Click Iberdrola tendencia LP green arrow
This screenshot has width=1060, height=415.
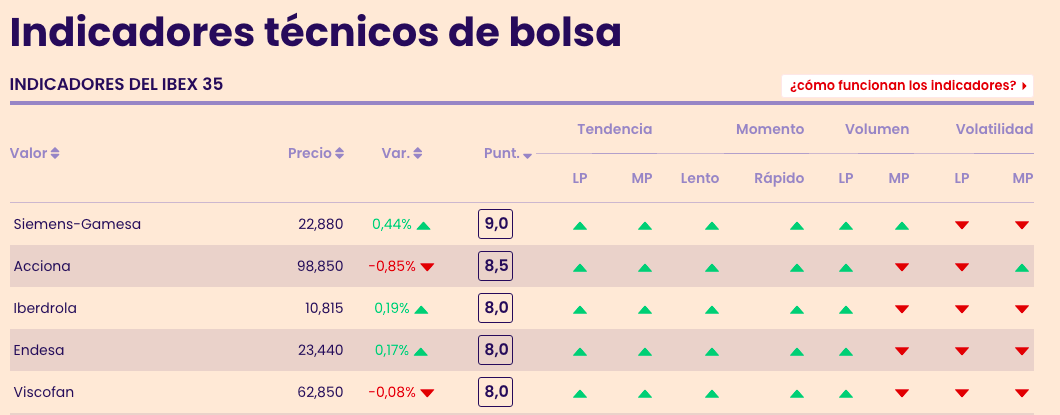pos(579,309)
